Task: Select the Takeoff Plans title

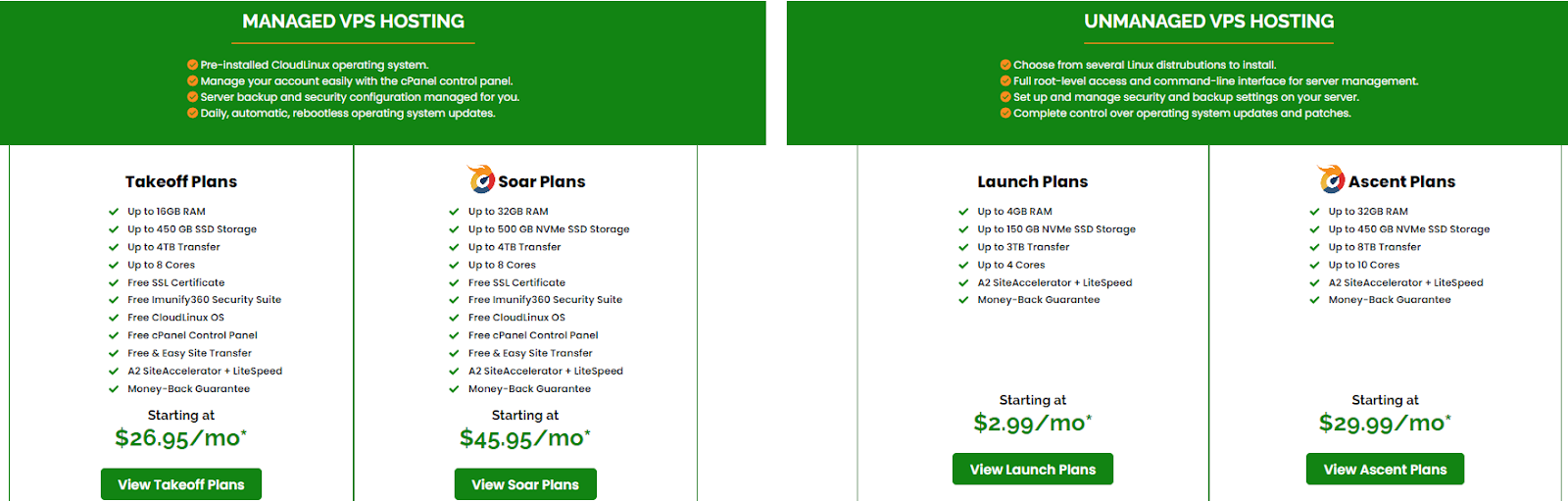Action: click(181, 181)
